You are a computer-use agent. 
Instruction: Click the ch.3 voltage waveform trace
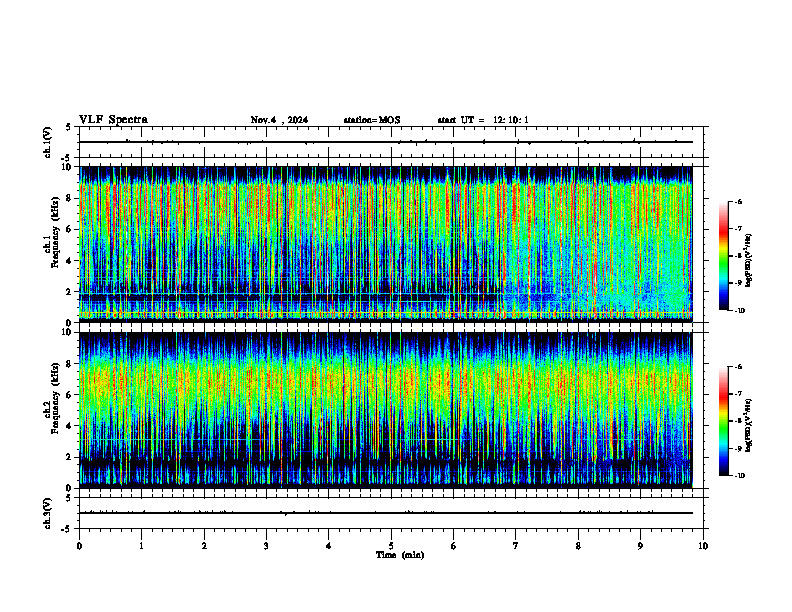point(386,513)
